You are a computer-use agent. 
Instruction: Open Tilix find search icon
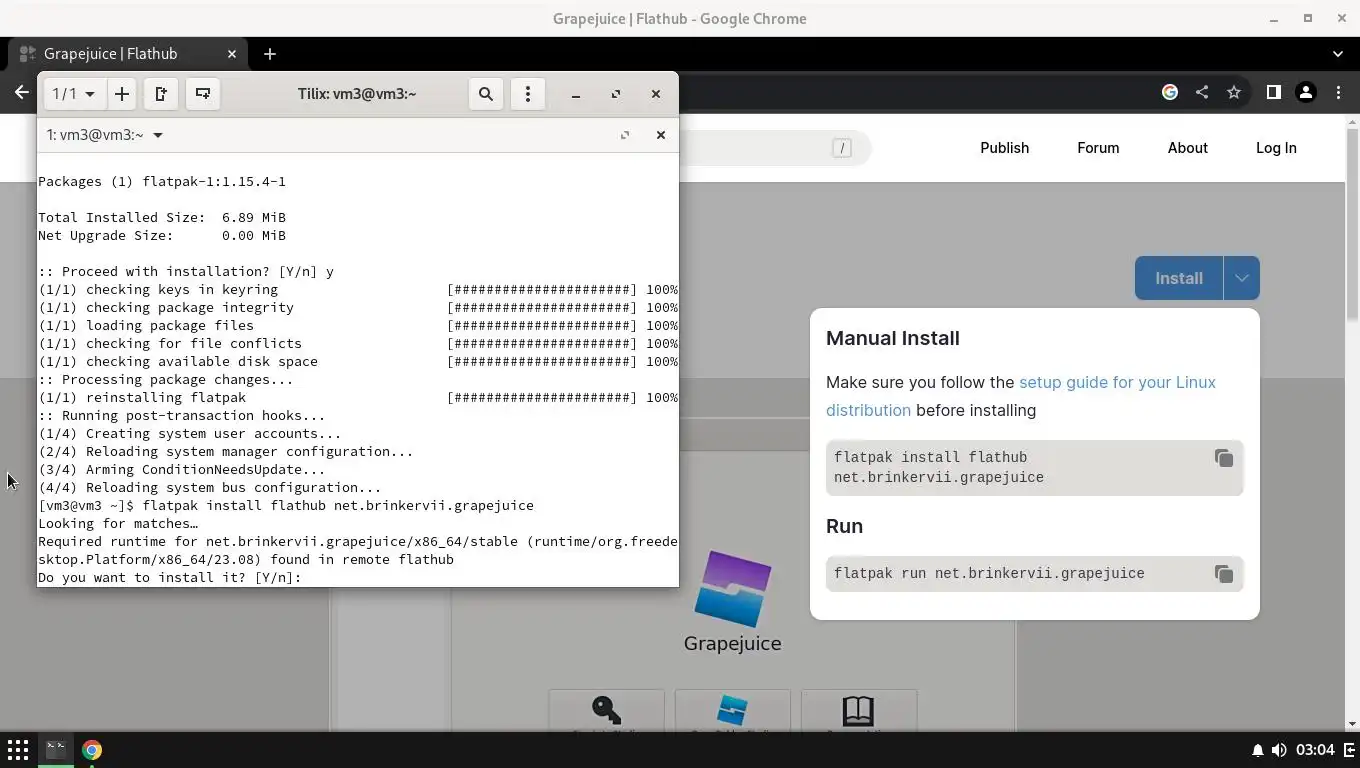486,94
